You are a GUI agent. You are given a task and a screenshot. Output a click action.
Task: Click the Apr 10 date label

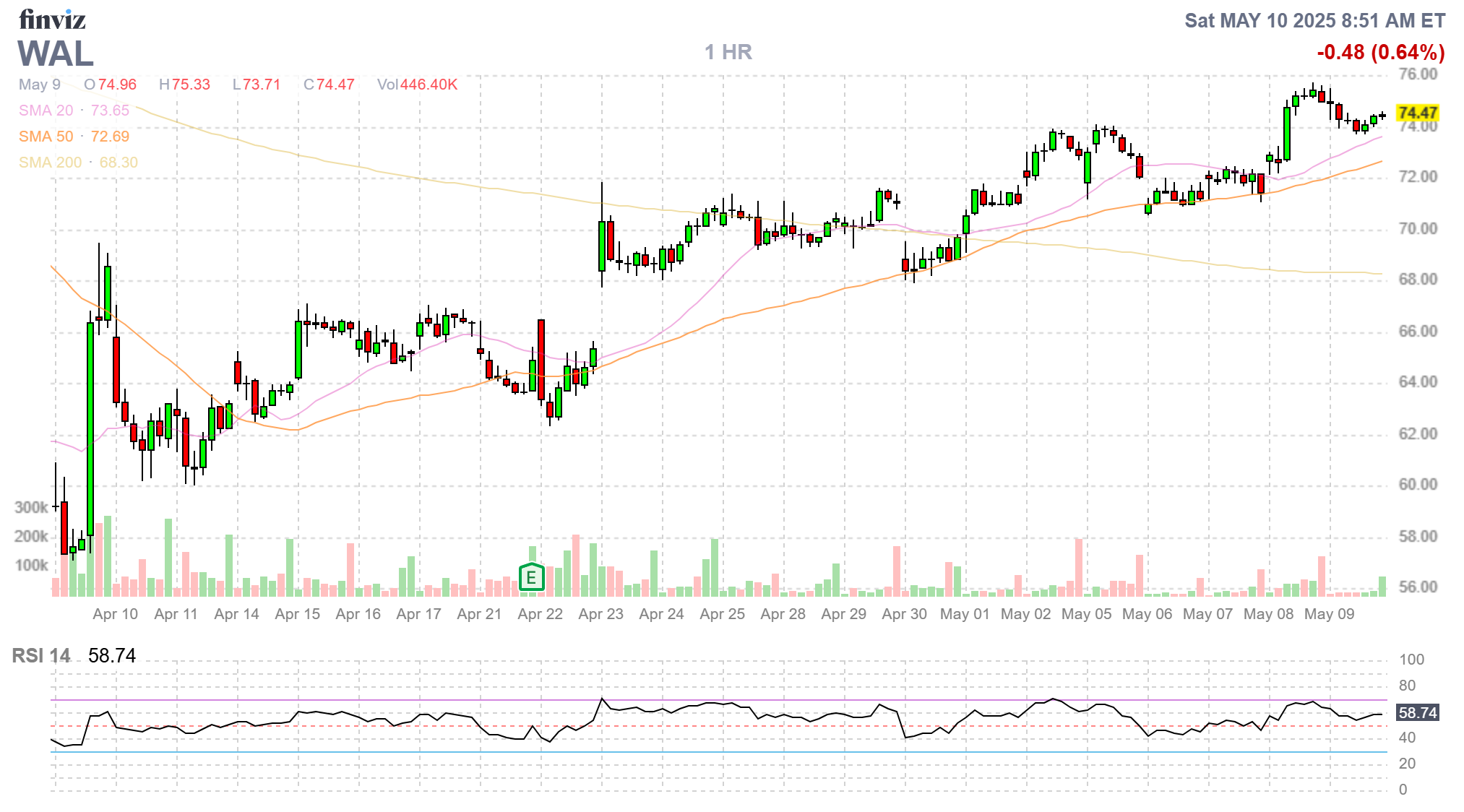pyautogui.click(x=115, y=614)
